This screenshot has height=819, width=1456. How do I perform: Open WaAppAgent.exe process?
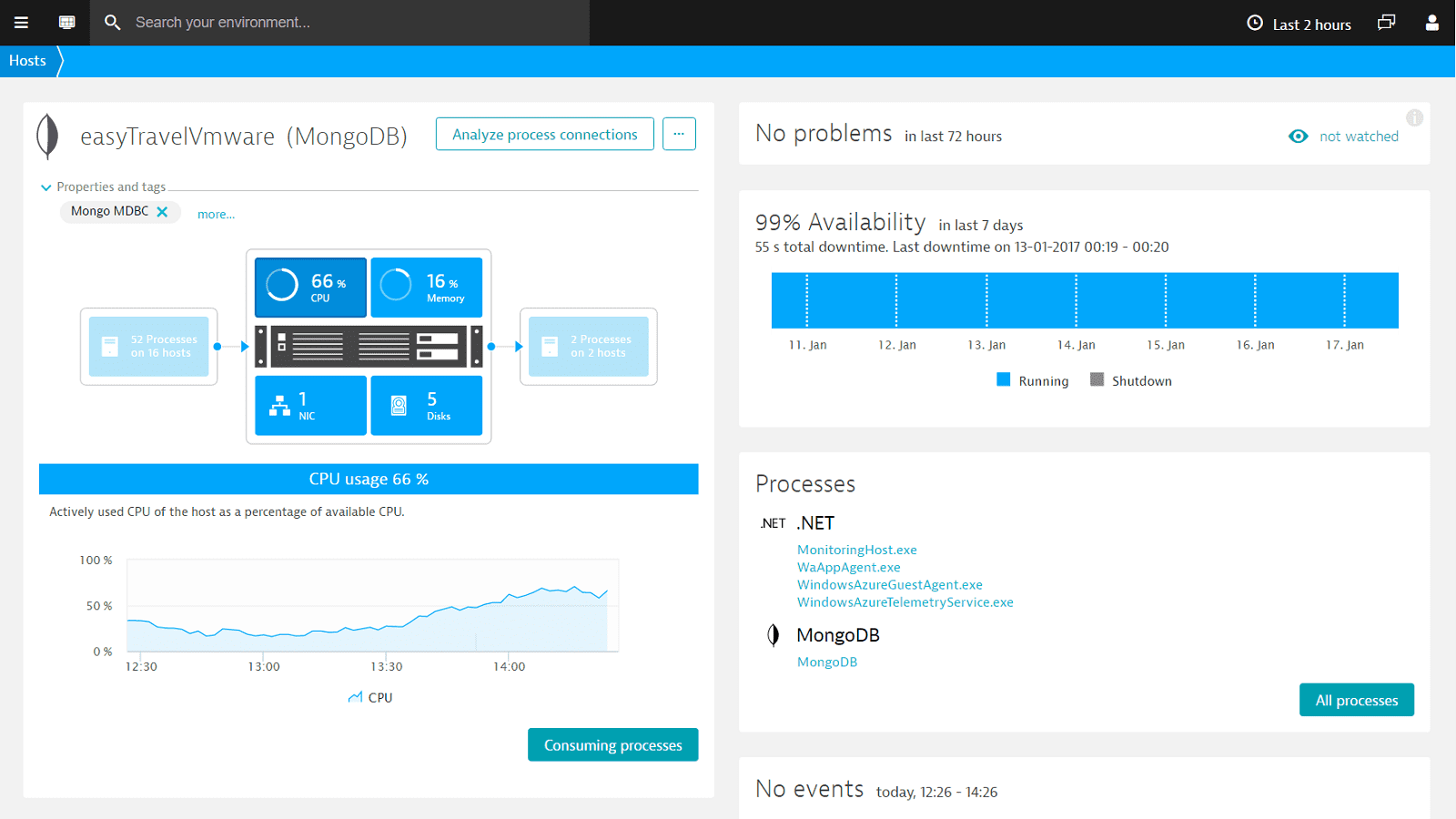tap(849, 567)
